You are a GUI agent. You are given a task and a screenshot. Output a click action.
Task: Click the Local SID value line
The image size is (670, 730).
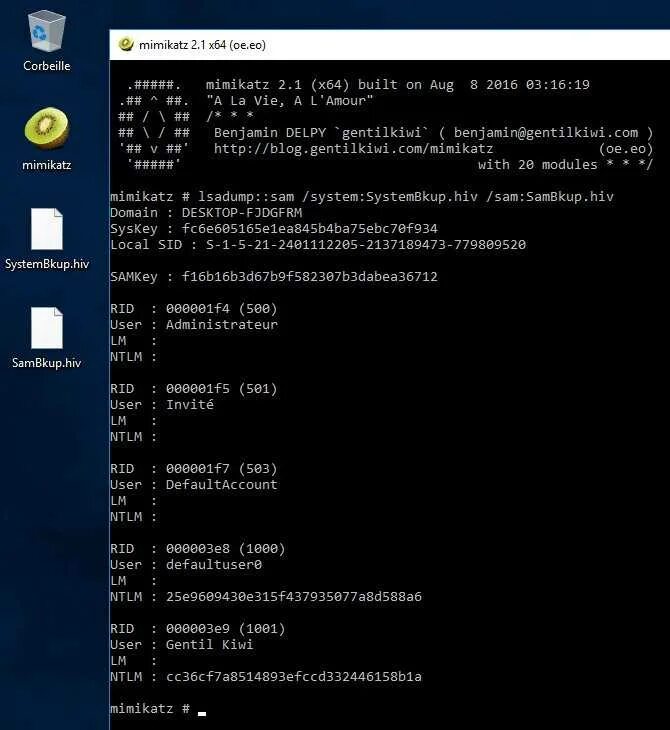(x=318, y=245)
